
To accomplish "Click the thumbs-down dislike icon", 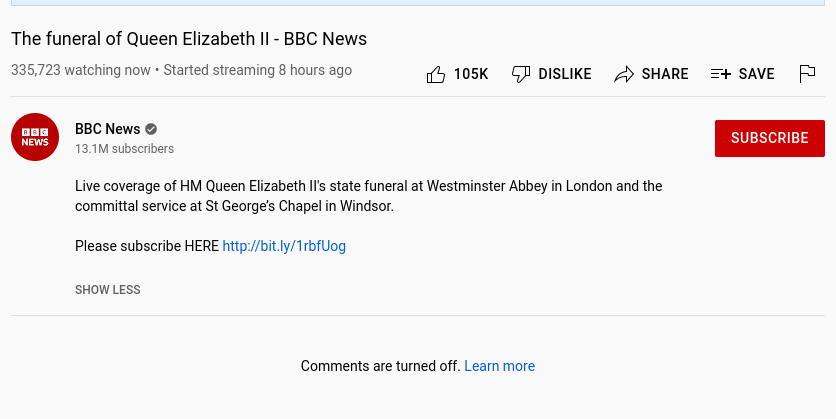I will [x=521, y=74].
